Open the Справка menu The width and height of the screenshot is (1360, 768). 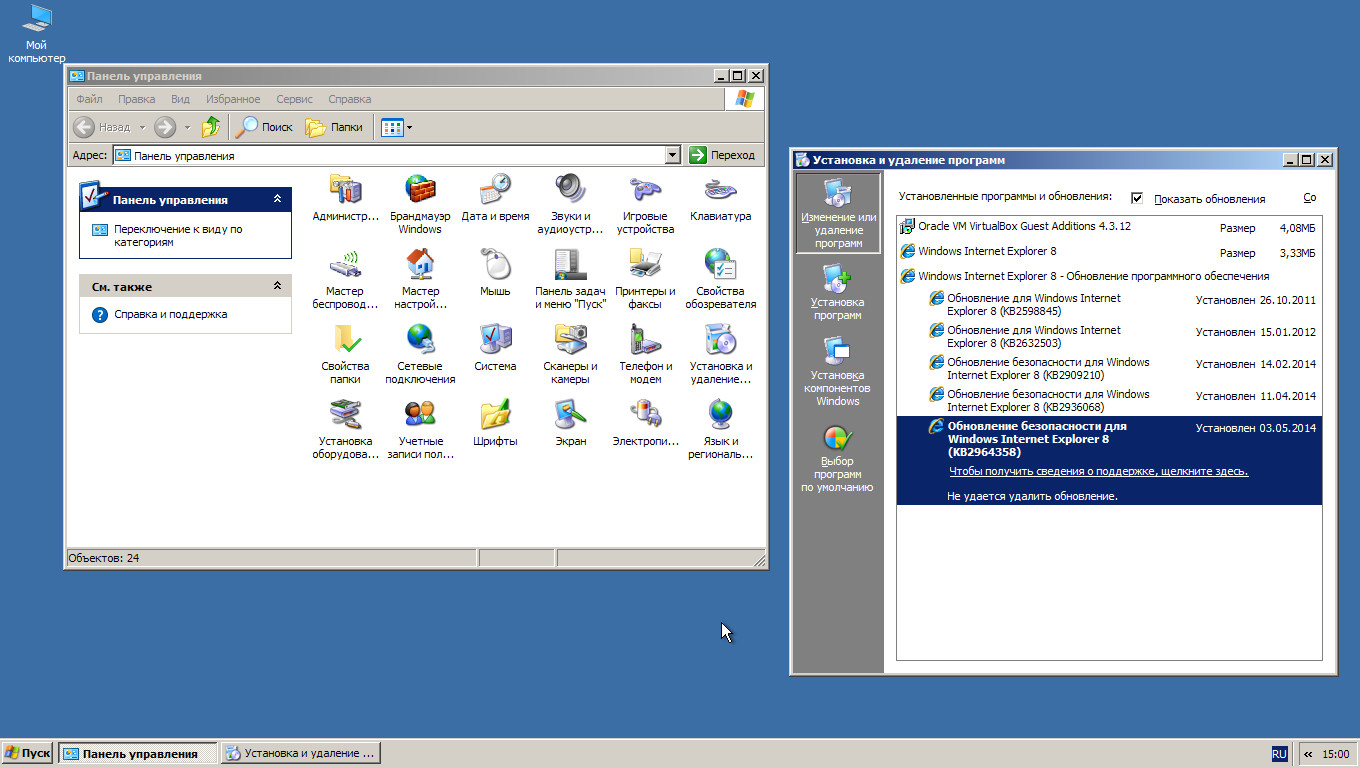click(349, 99)
